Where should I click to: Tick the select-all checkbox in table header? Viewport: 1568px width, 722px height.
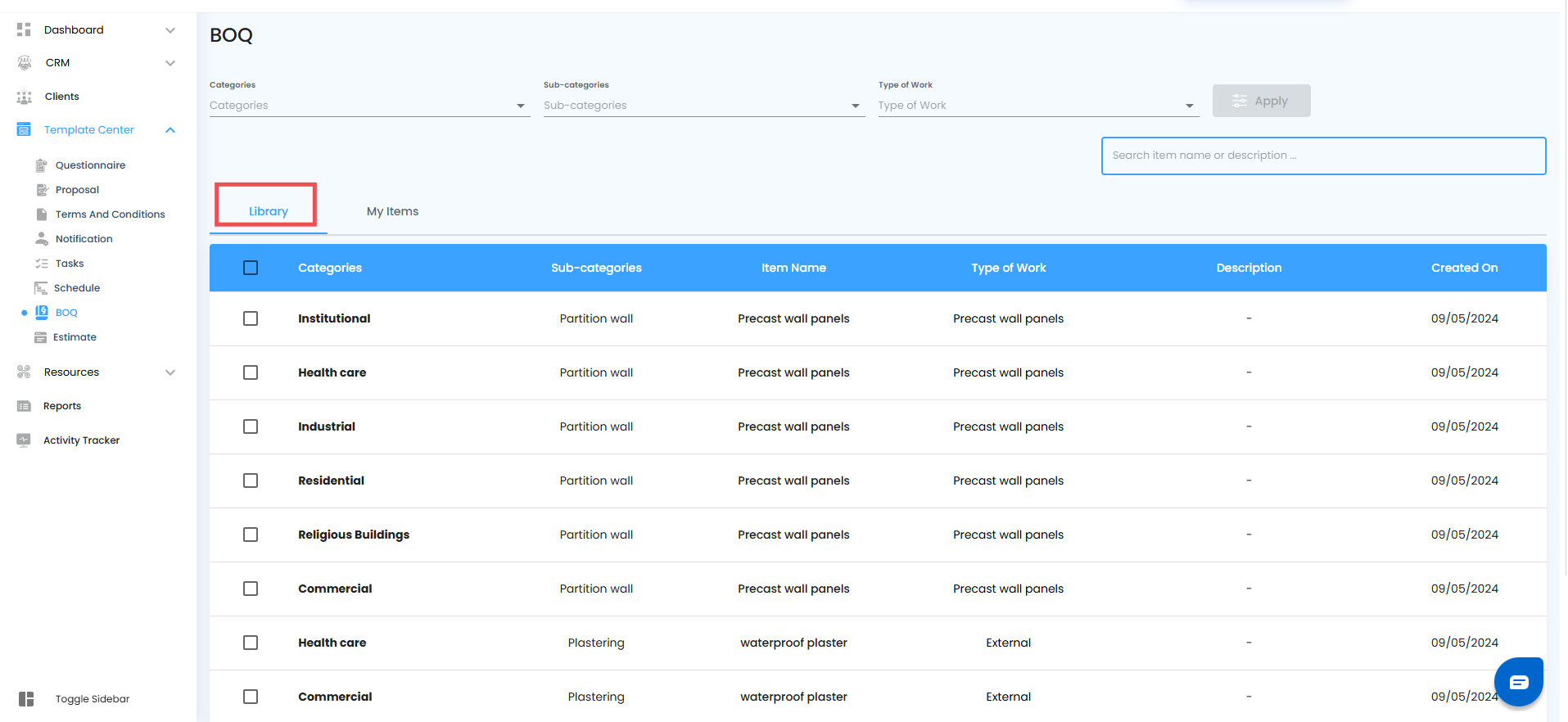[251, 268]
